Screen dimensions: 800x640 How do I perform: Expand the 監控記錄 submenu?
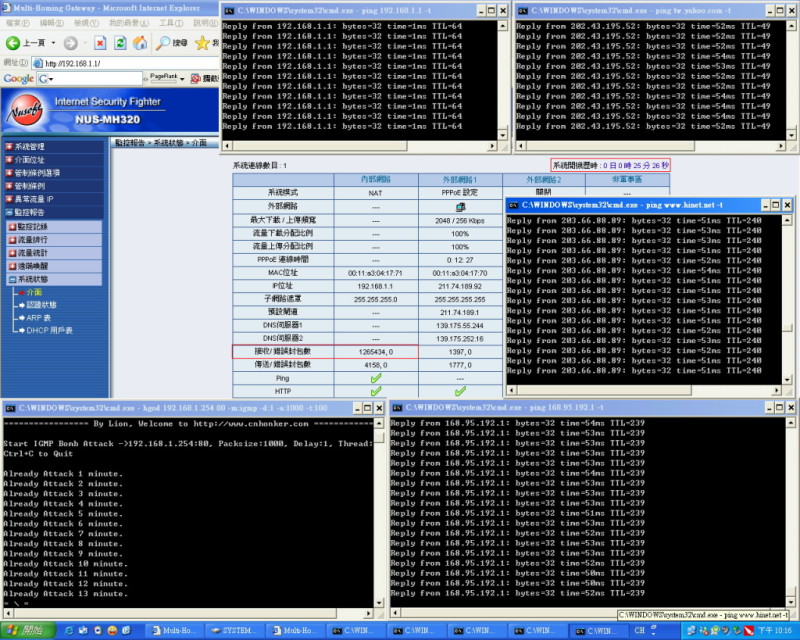click(x=12, y=227)
